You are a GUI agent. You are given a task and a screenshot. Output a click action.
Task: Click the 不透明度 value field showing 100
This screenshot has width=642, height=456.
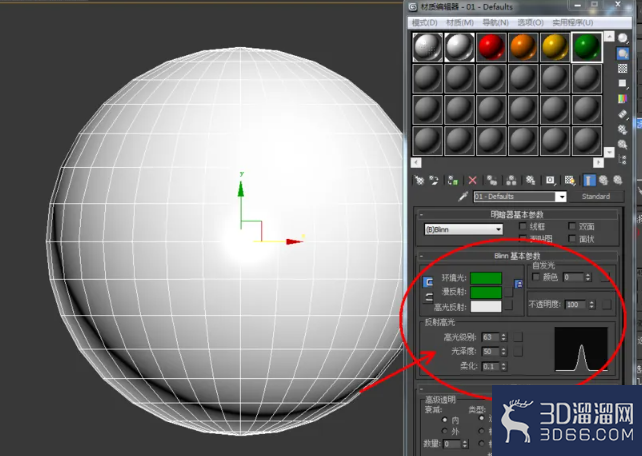(x=576, y=305)
